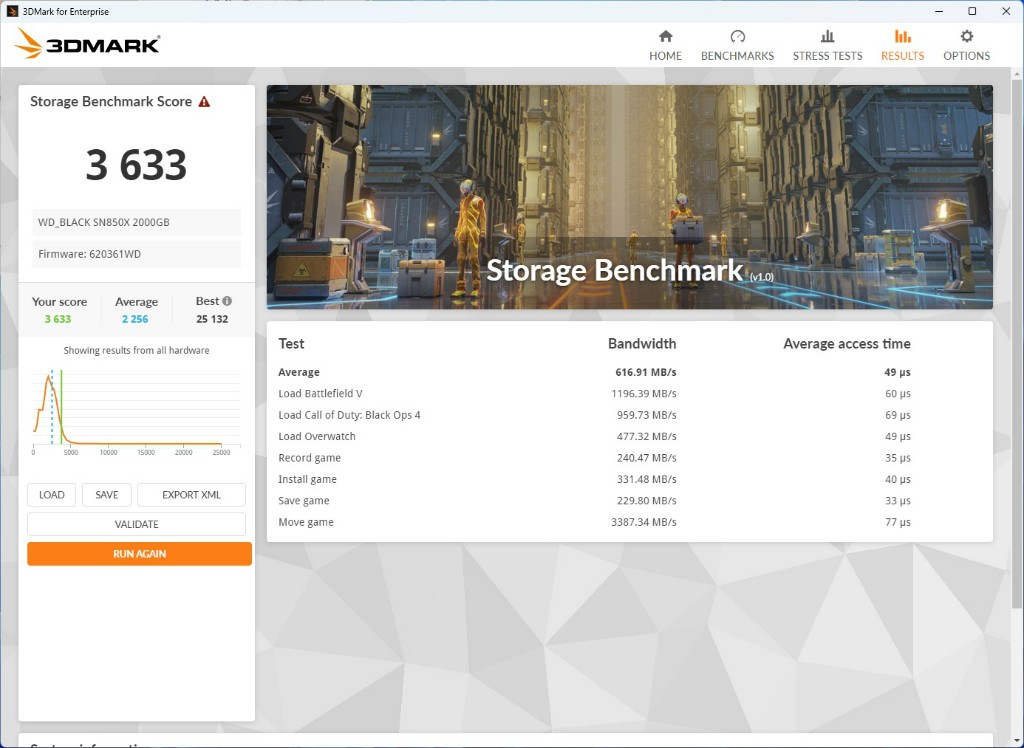Export the result as XML
The height and width of the screenshot is (748, 1024).
tap(191, 494)
